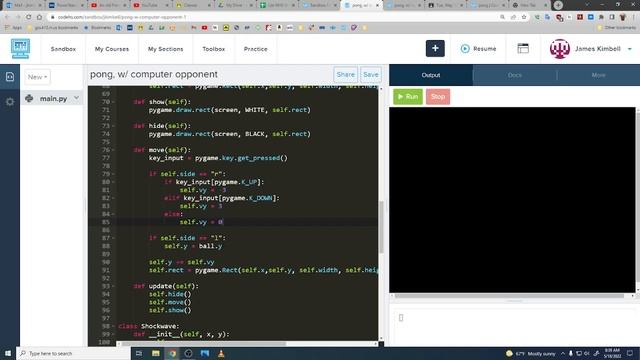Click the taskbar search box
The image size is (640, 360).
point(73,353)
